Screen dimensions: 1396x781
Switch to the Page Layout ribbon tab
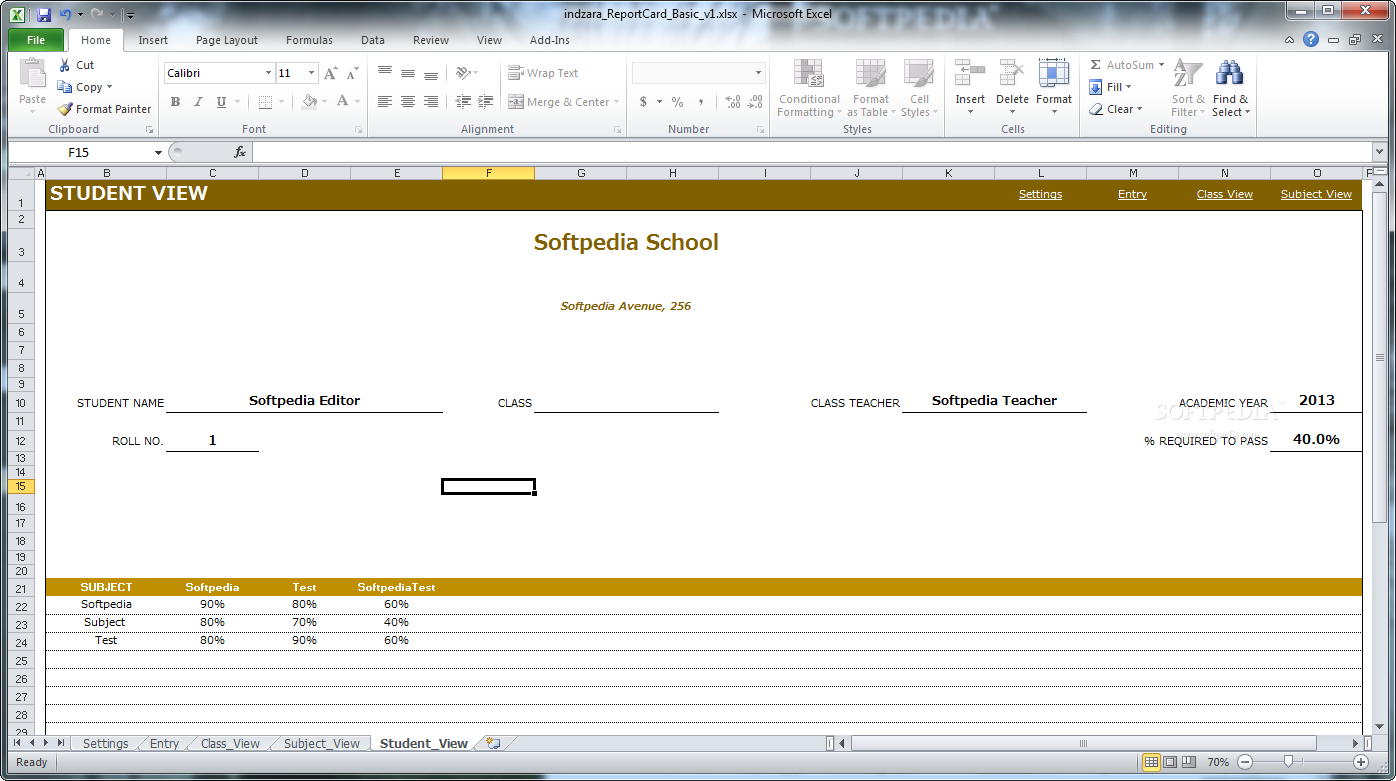227,40
